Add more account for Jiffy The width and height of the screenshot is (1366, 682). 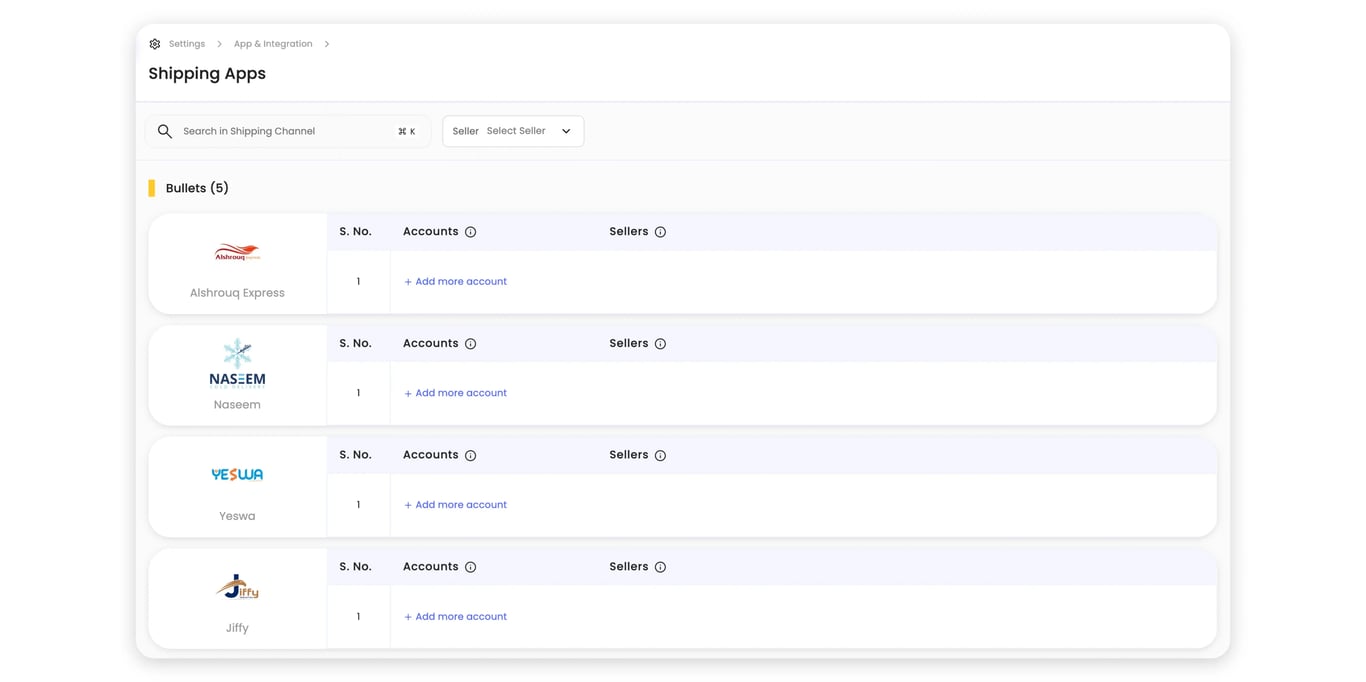tap(455, 616)
